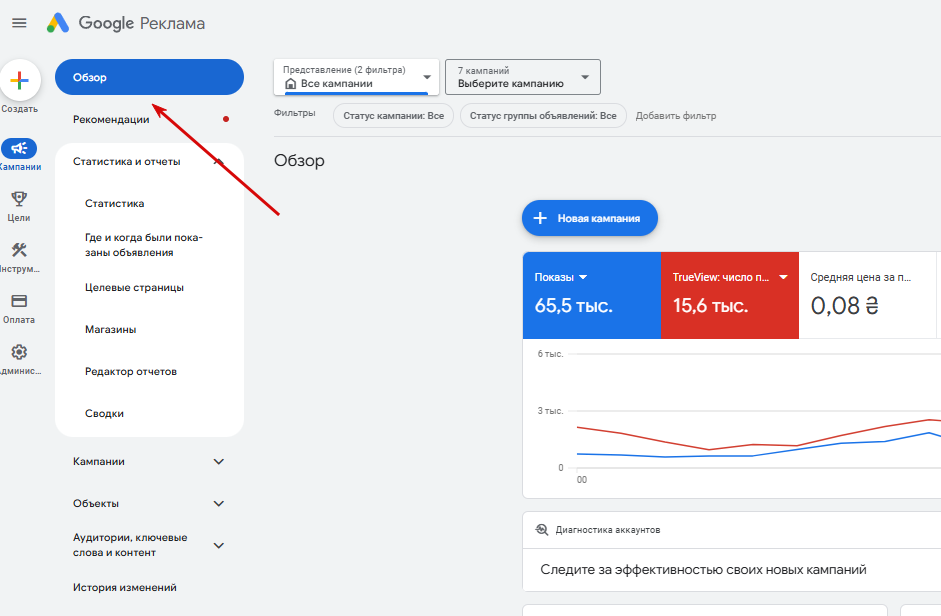Open Admin gear sidebar icon
Screen dimensions: 941x616
pyautogui.click(x=19, y=352)
